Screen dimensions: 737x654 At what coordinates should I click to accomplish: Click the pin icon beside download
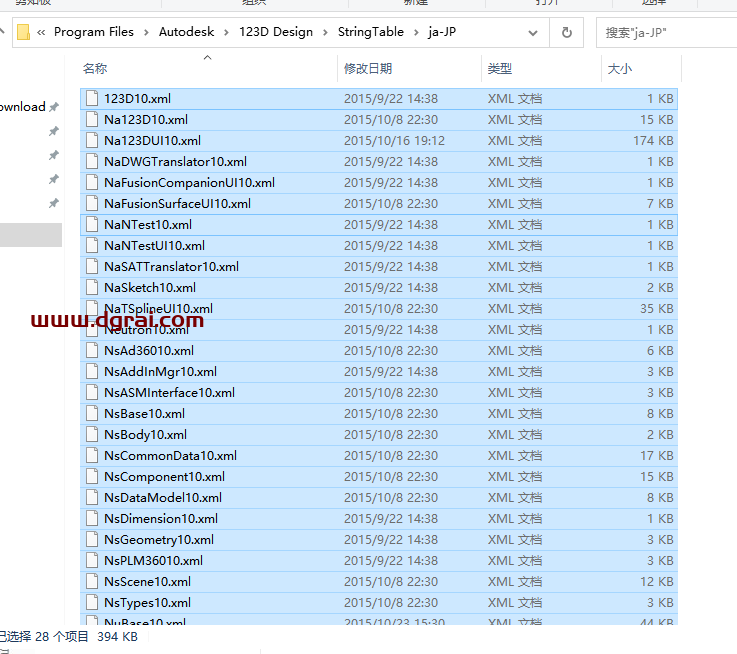(54, 107)
